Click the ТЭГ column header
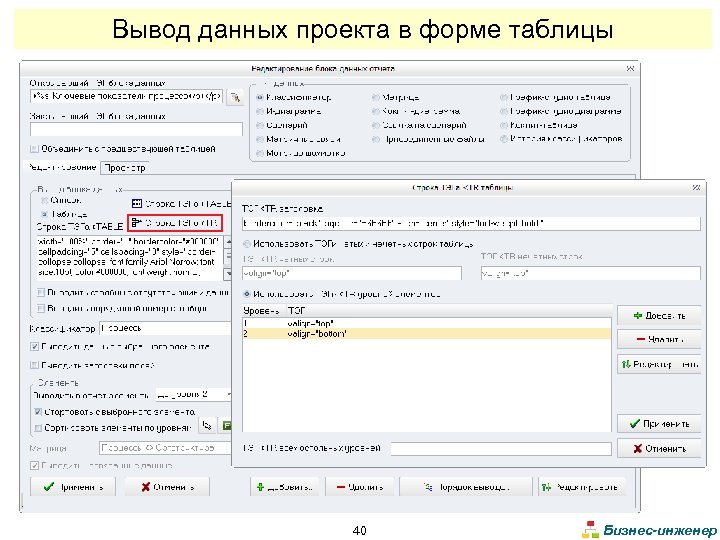720x540 pixels. (x=449, y=311)
